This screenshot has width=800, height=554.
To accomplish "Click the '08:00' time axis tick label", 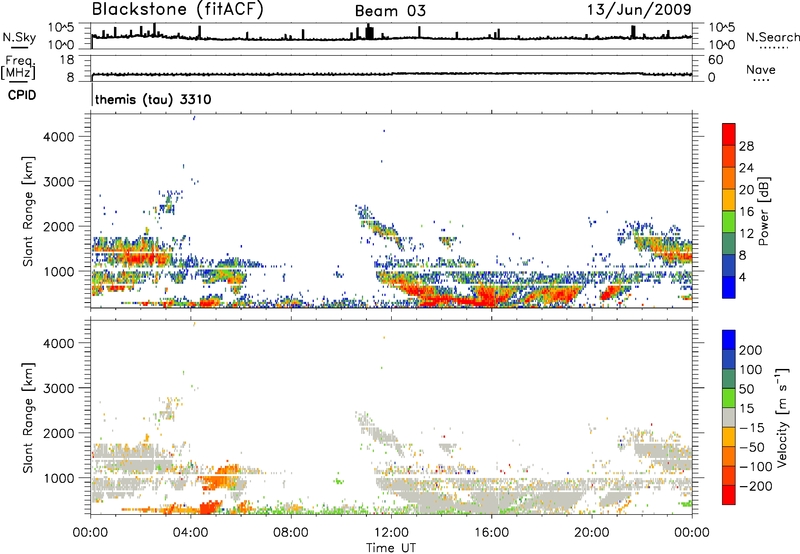I will (291, 533).
